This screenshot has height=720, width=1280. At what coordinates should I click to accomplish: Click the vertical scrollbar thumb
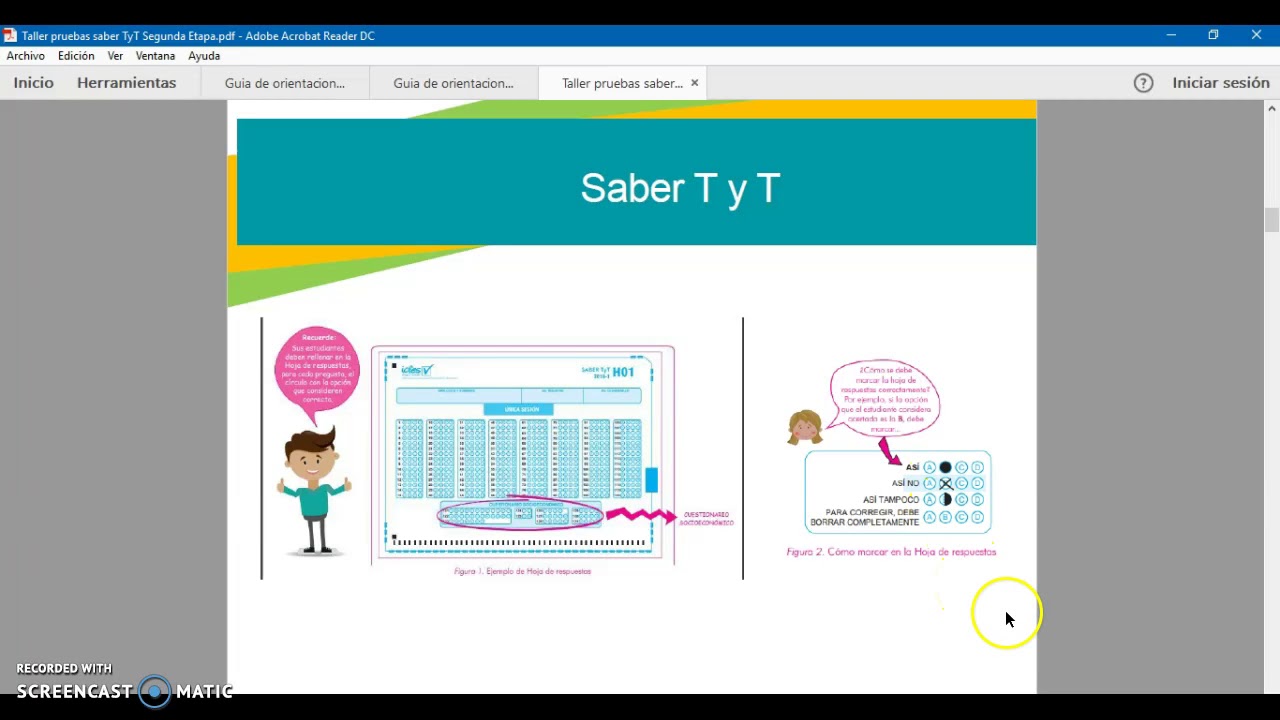[x=1271, y=219]
